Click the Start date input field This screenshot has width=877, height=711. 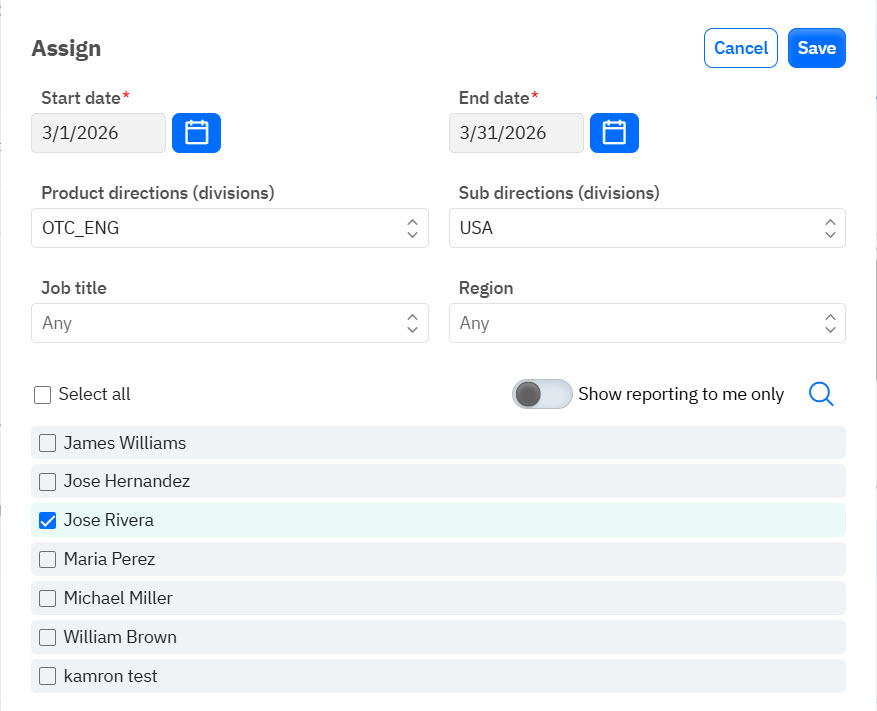pyautogui.click(x=98, y=133)
